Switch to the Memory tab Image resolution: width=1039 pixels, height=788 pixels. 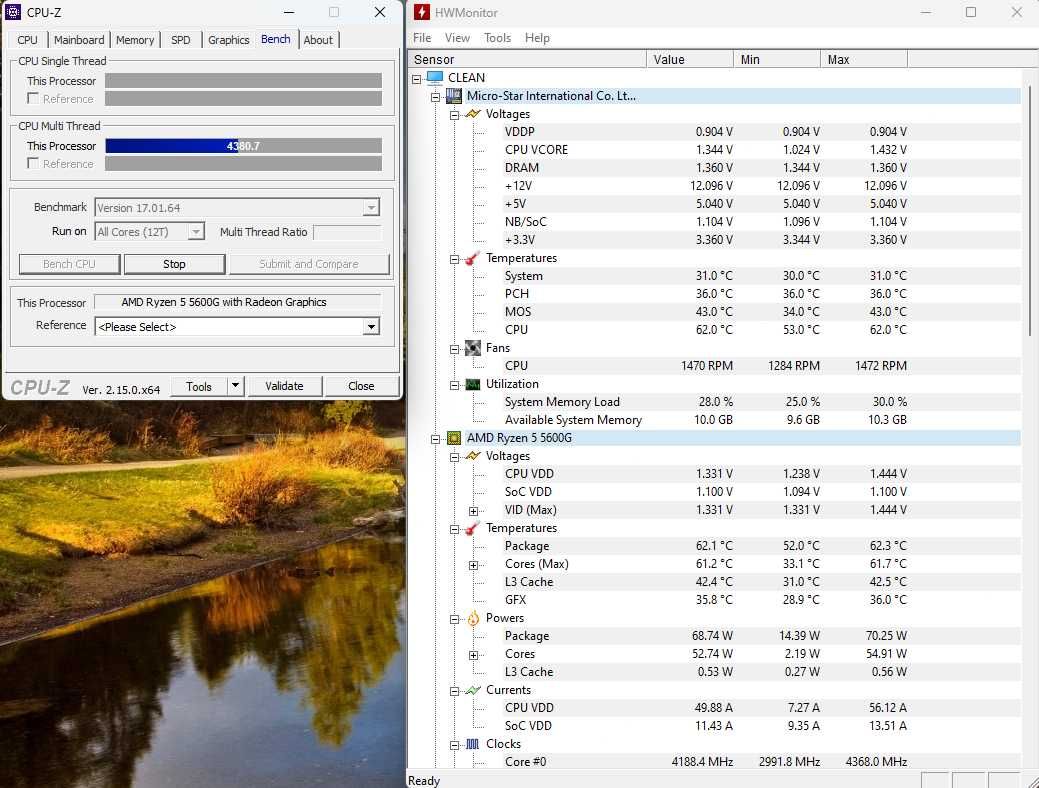point(135,40)
